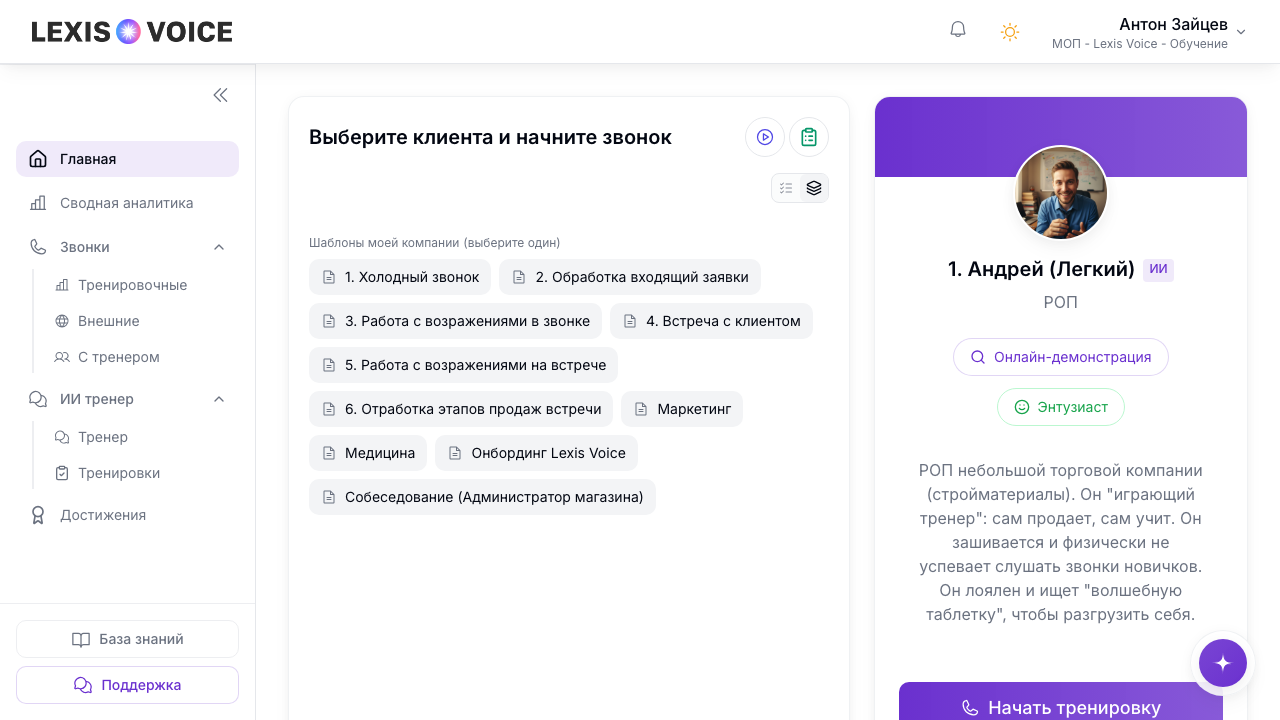Switch to checklist view toggle
Image resolution: width=1280 pixels, height=720 pixels.
click(x=786, y=188)
